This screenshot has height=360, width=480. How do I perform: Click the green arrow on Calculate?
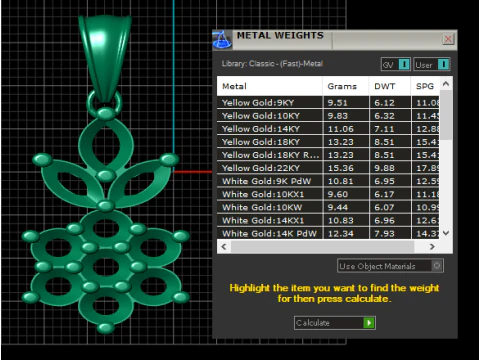[x=369, y=323]
